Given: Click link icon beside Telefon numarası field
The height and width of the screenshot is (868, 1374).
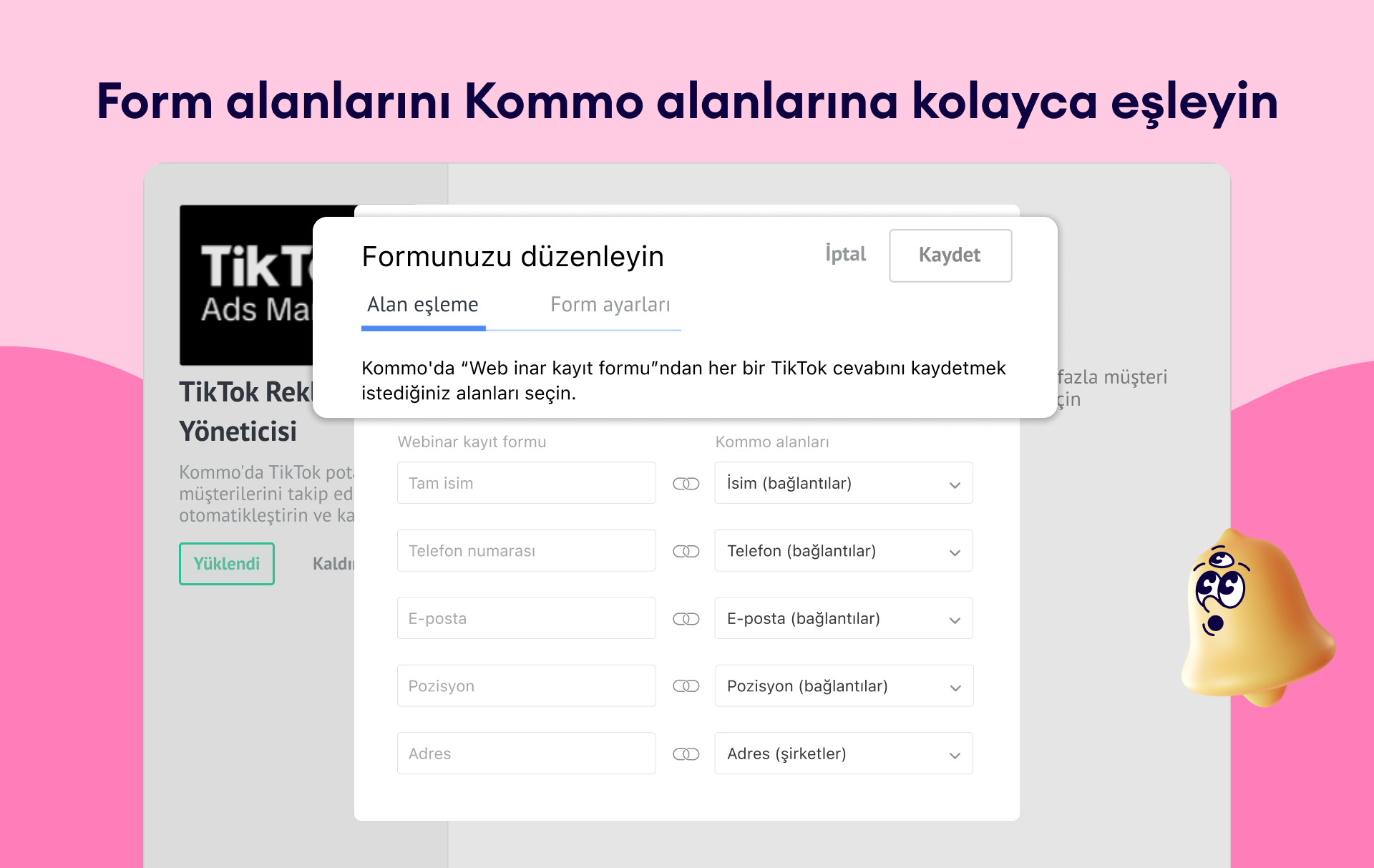Looking at the screenshot, I should (x=686, y=551).
